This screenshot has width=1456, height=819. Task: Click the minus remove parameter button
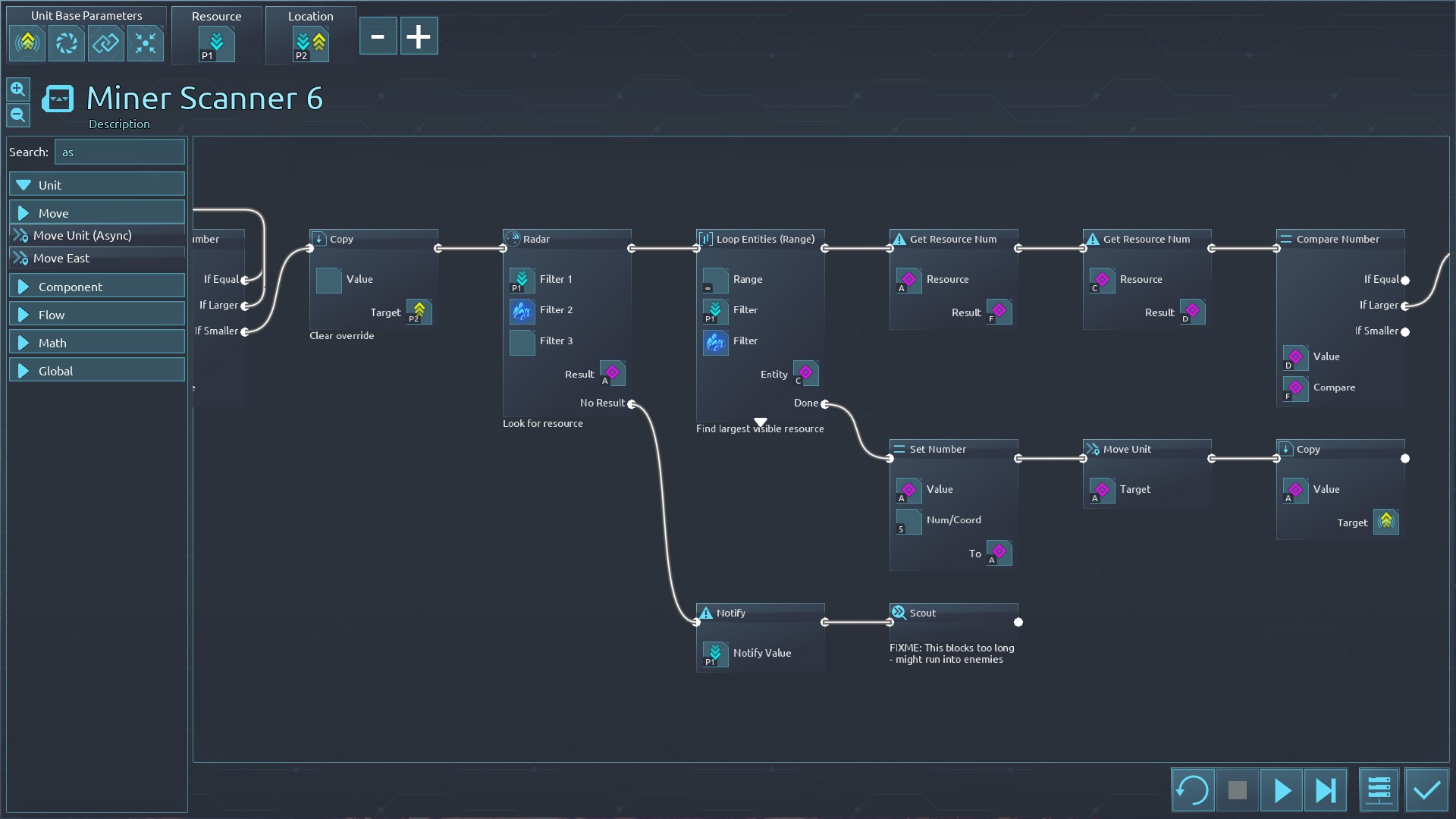coord(378,36)
